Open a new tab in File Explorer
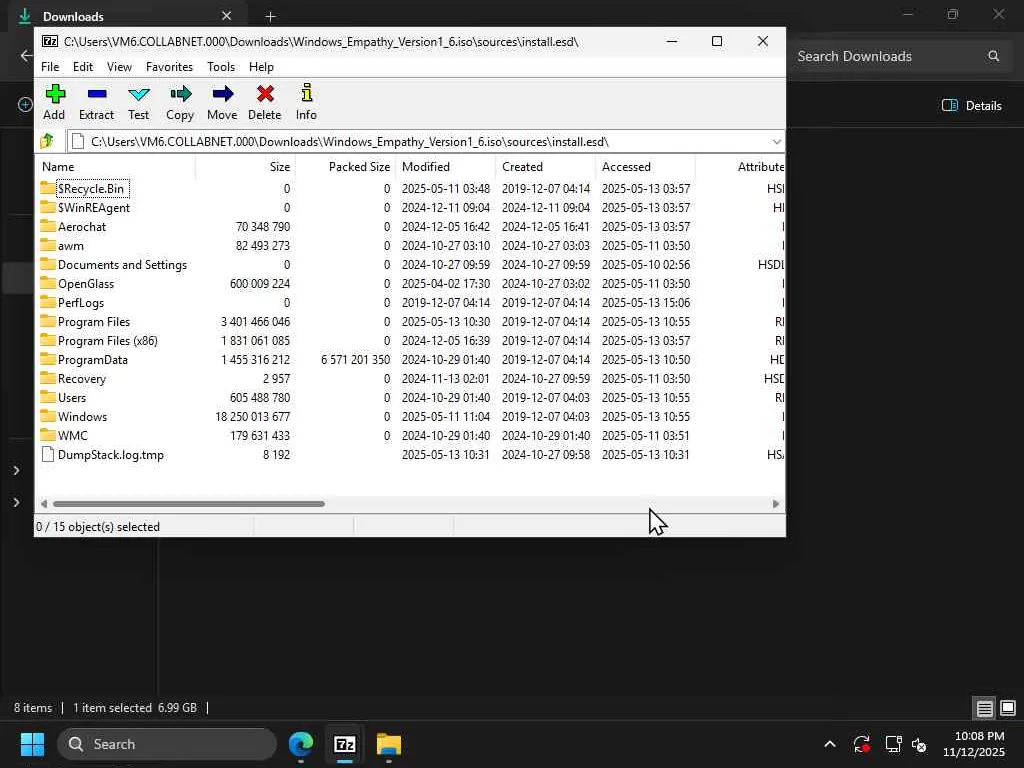Screen dimensions: 1024x768 coord(270,16)
